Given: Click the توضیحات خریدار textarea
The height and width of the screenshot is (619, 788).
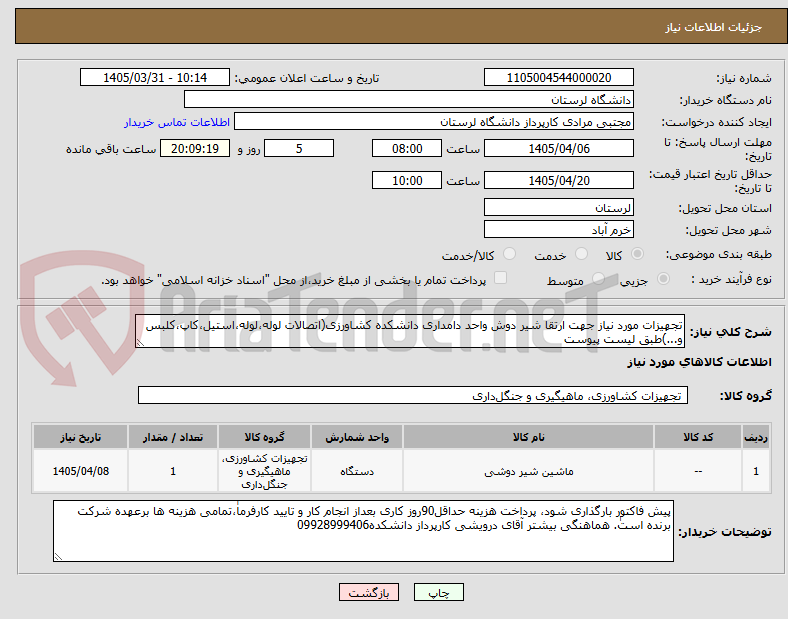Looking at the screenshot, I should tap(363, 531).
